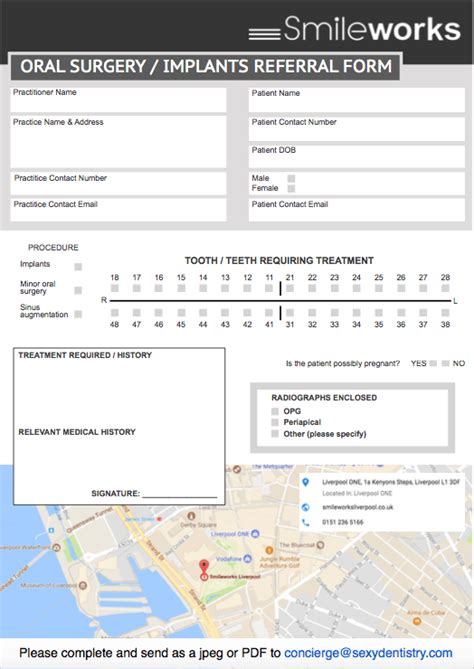
Task: Mark YES for possibly pregnant
Action: [x=433, y=364]
